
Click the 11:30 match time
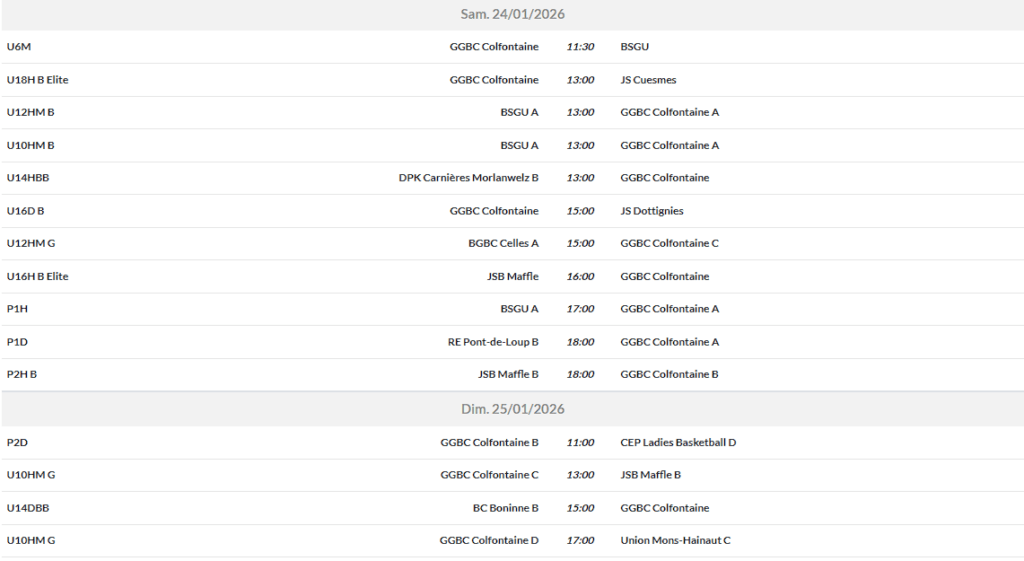tap(580, 47)
